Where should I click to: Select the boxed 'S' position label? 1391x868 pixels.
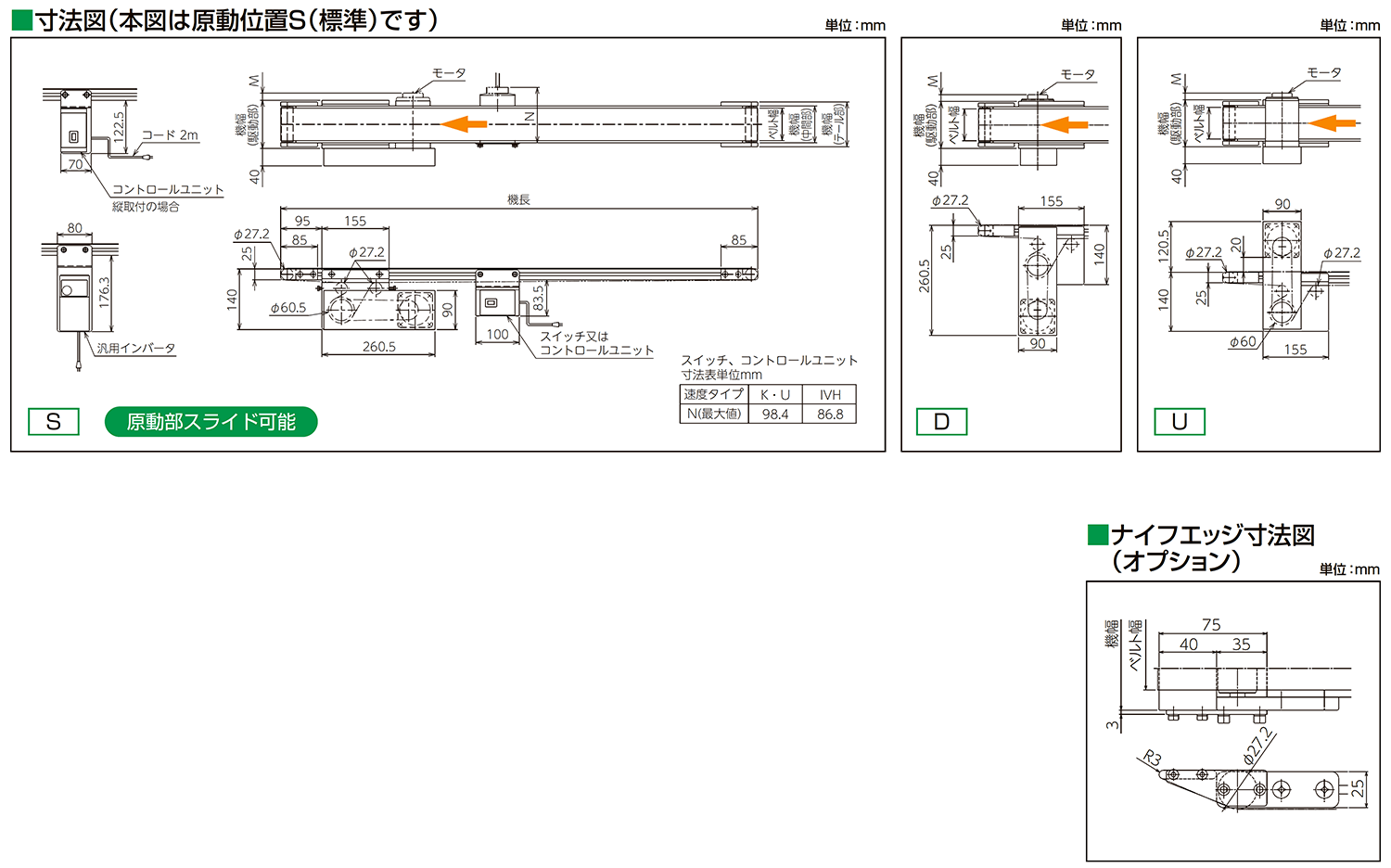(54, 422)
